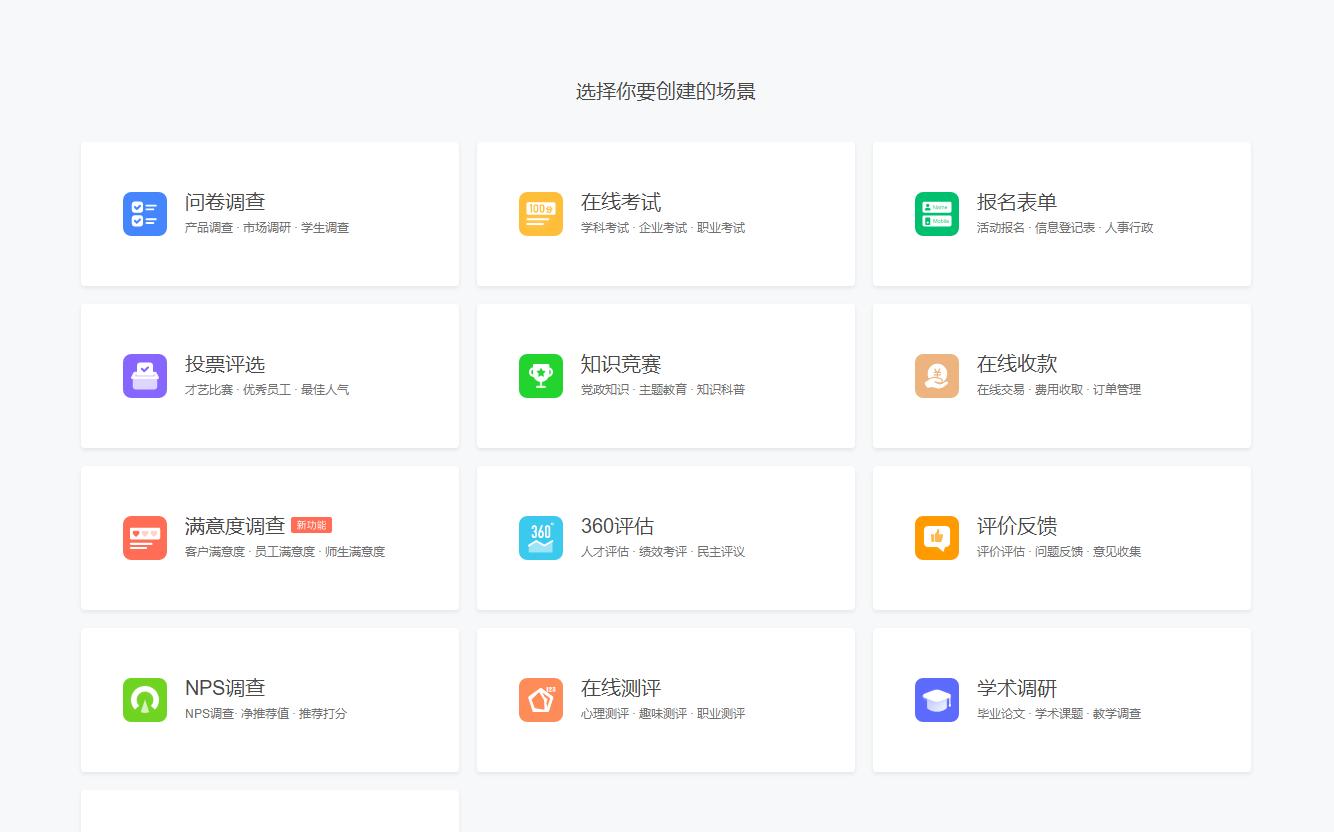Open the 在线收款 payment icon
The image size is (1334, 832).
pos(936,375)
